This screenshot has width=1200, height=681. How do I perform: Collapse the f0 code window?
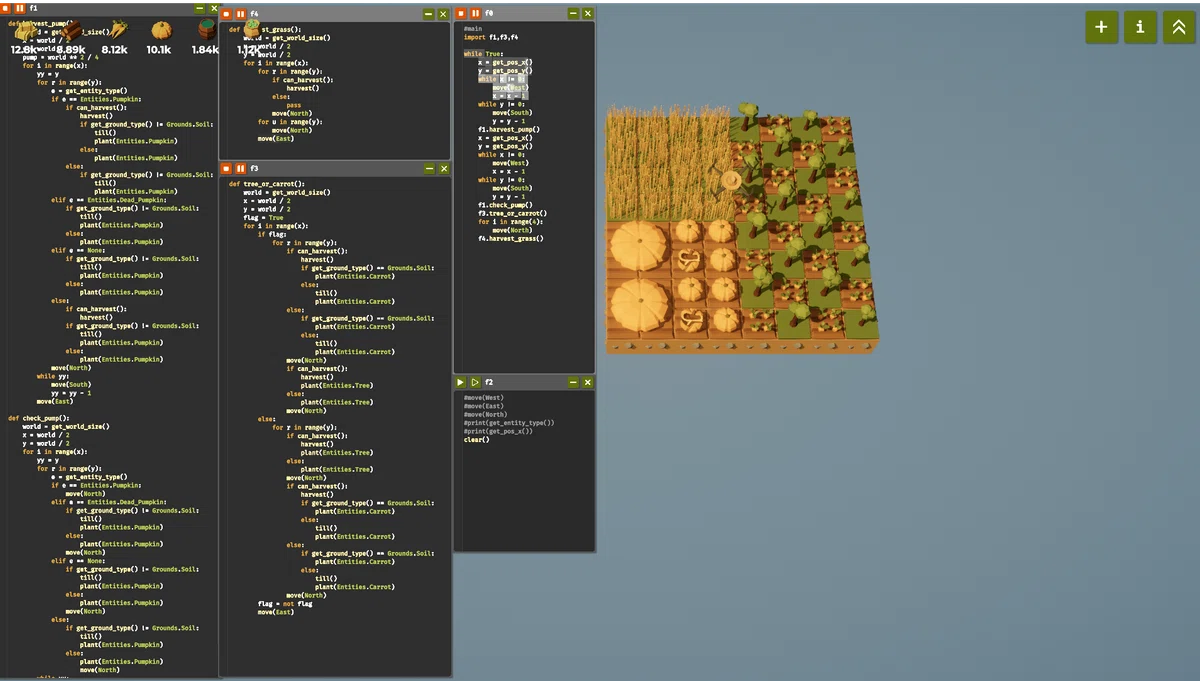pos(573,13)
